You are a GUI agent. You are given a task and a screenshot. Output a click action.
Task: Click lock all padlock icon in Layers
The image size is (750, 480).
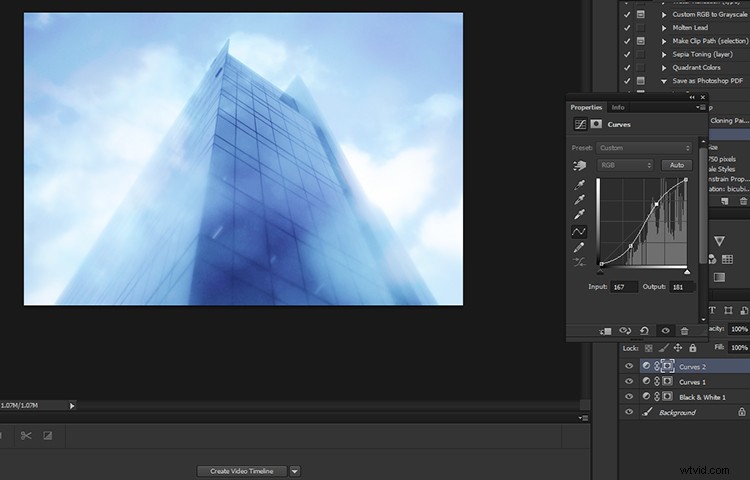tap(692, 348)
